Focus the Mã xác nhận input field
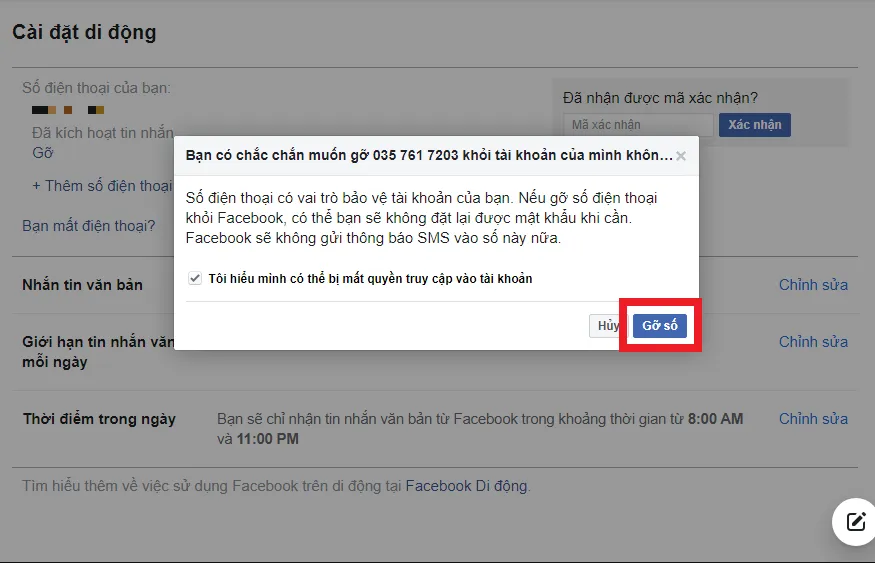This screenshot has height=563, width=875. click(x=637, y=125)
